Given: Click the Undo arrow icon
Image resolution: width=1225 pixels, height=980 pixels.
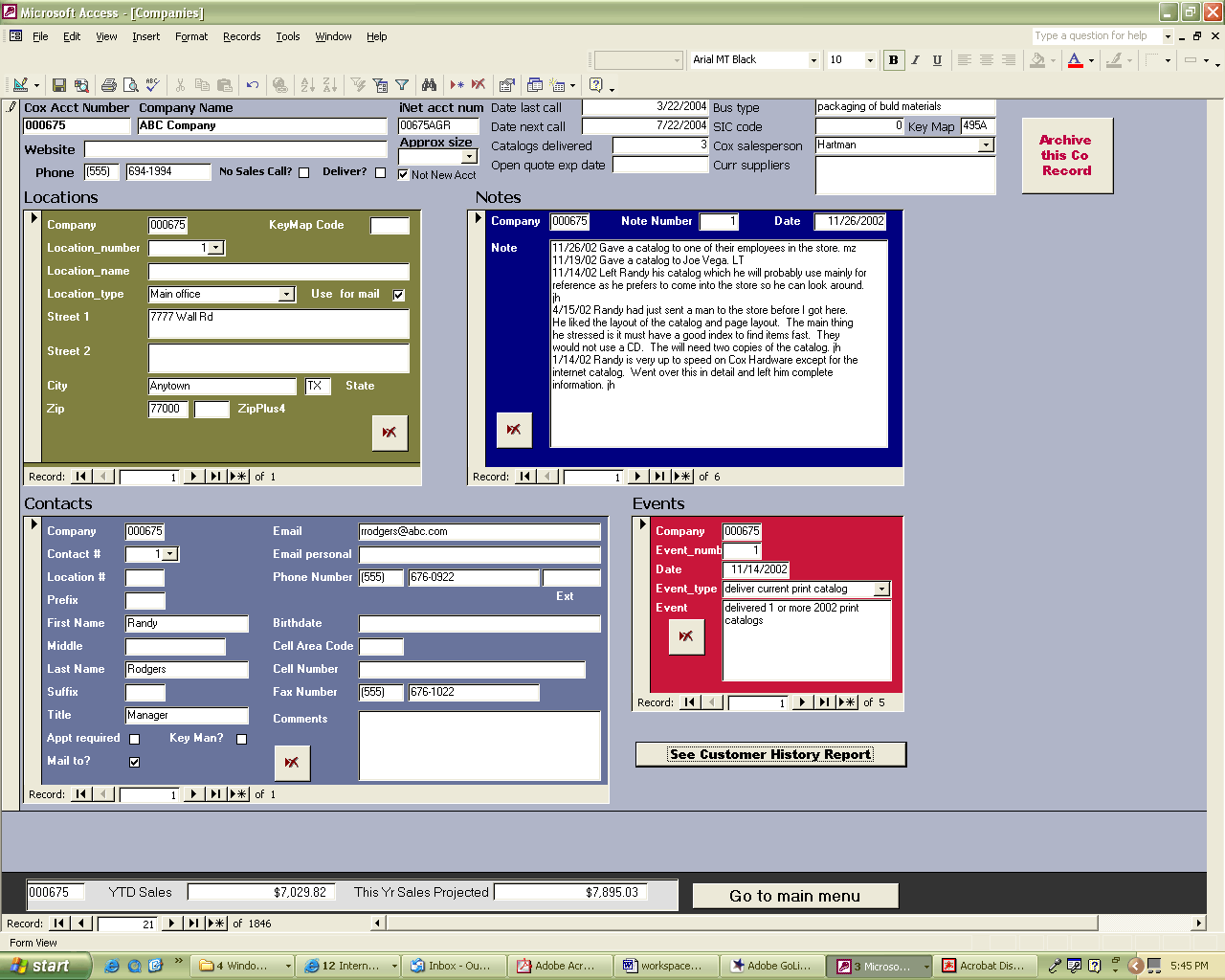Looking at the screenshot, I should click(x=253, y=85).
